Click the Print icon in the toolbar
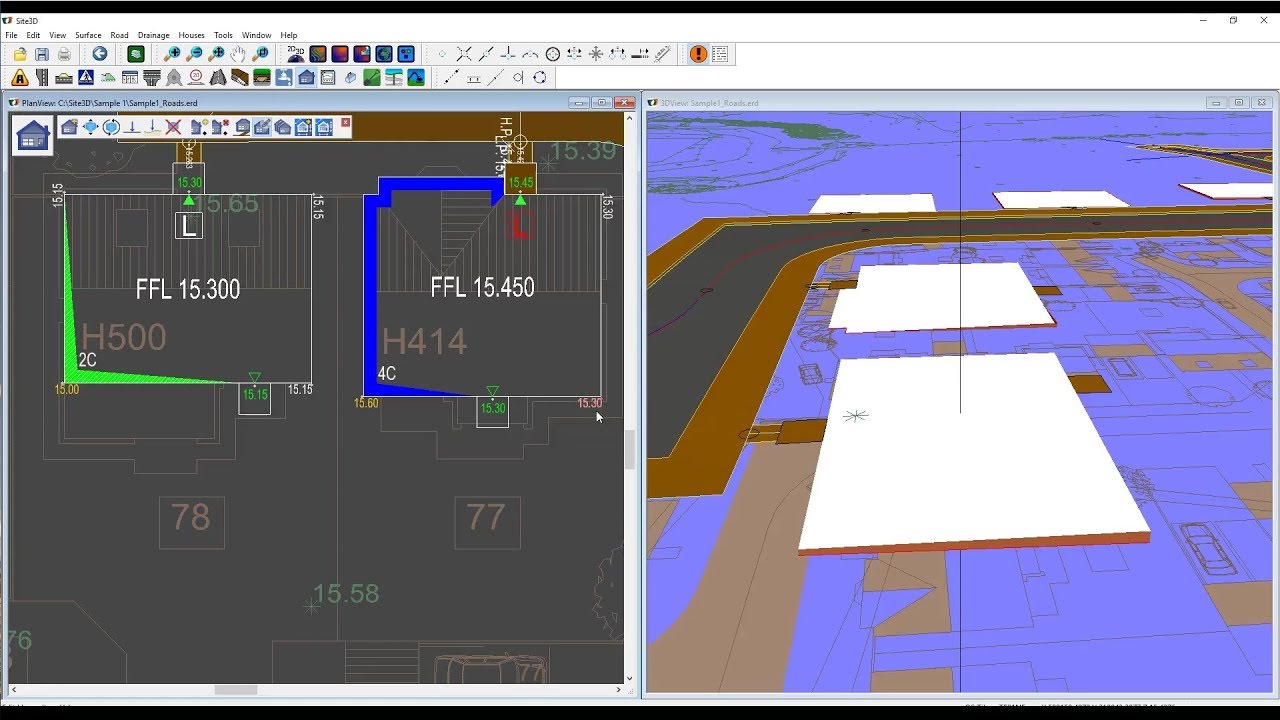Viewport: 1280px width, 720px height. click(64, 54)
